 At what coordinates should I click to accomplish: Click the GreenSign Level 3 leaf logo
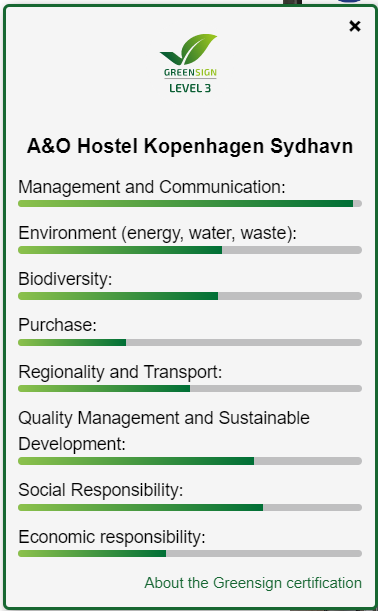(x=189, y=63)
